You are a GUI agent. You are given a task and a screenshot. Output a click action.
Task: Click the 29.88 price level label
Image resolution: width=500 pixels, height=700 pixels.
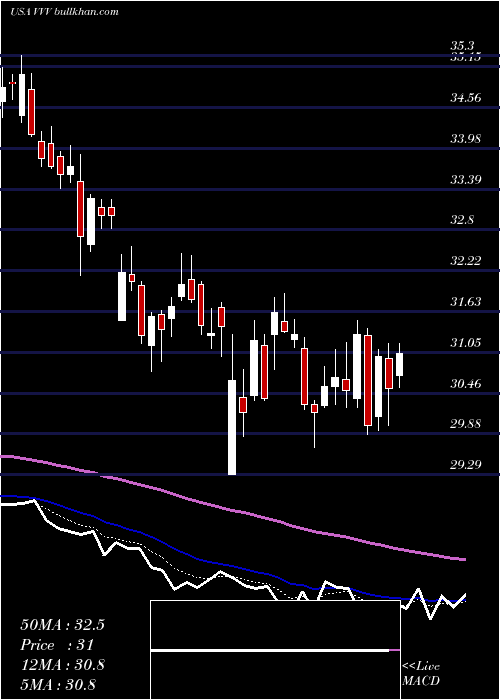pyautogui.click(x=466, y=423)
